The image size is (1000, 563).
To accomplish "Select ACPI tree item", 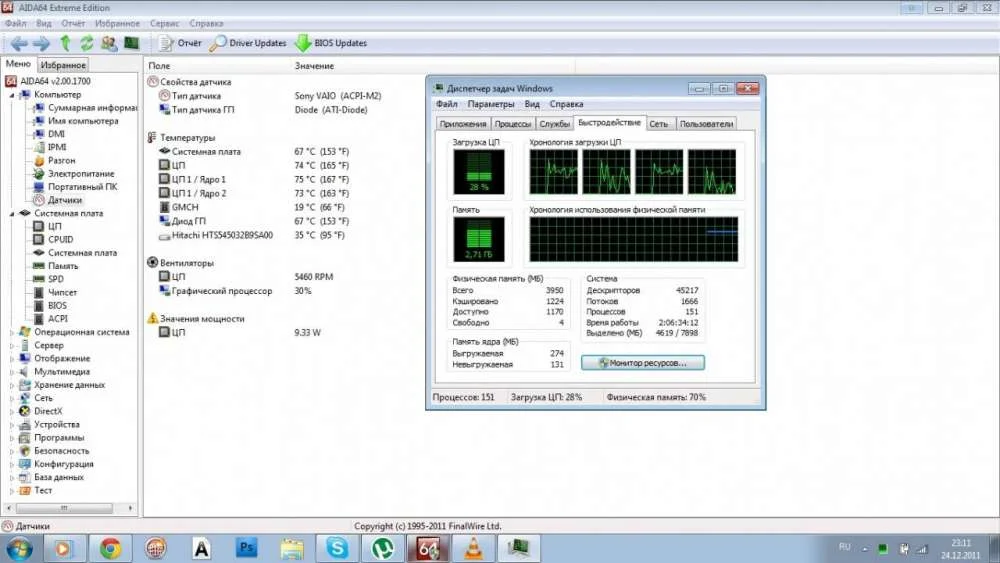I will pyautogui.click(x=50, y=319).
